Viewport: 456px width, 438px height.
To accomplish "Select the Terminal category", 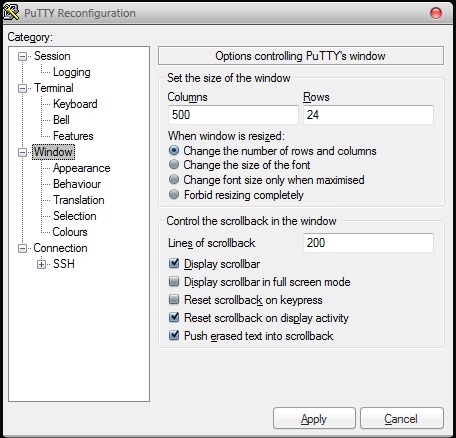I will 54,88.
